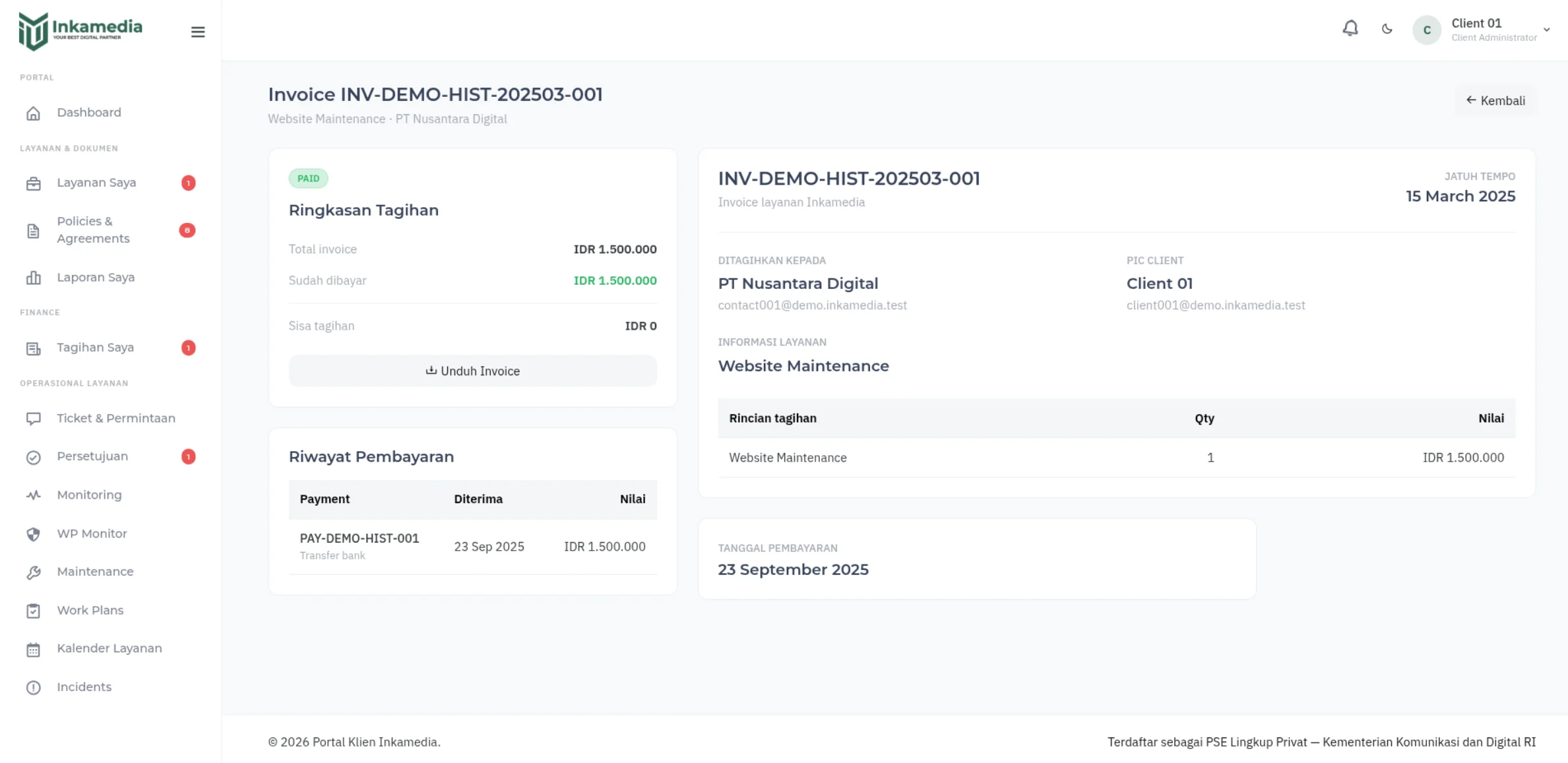Click email client001@demo.inkamedia.test
The width and height of the screenshot is (1568, 763).
(1215, 305)
